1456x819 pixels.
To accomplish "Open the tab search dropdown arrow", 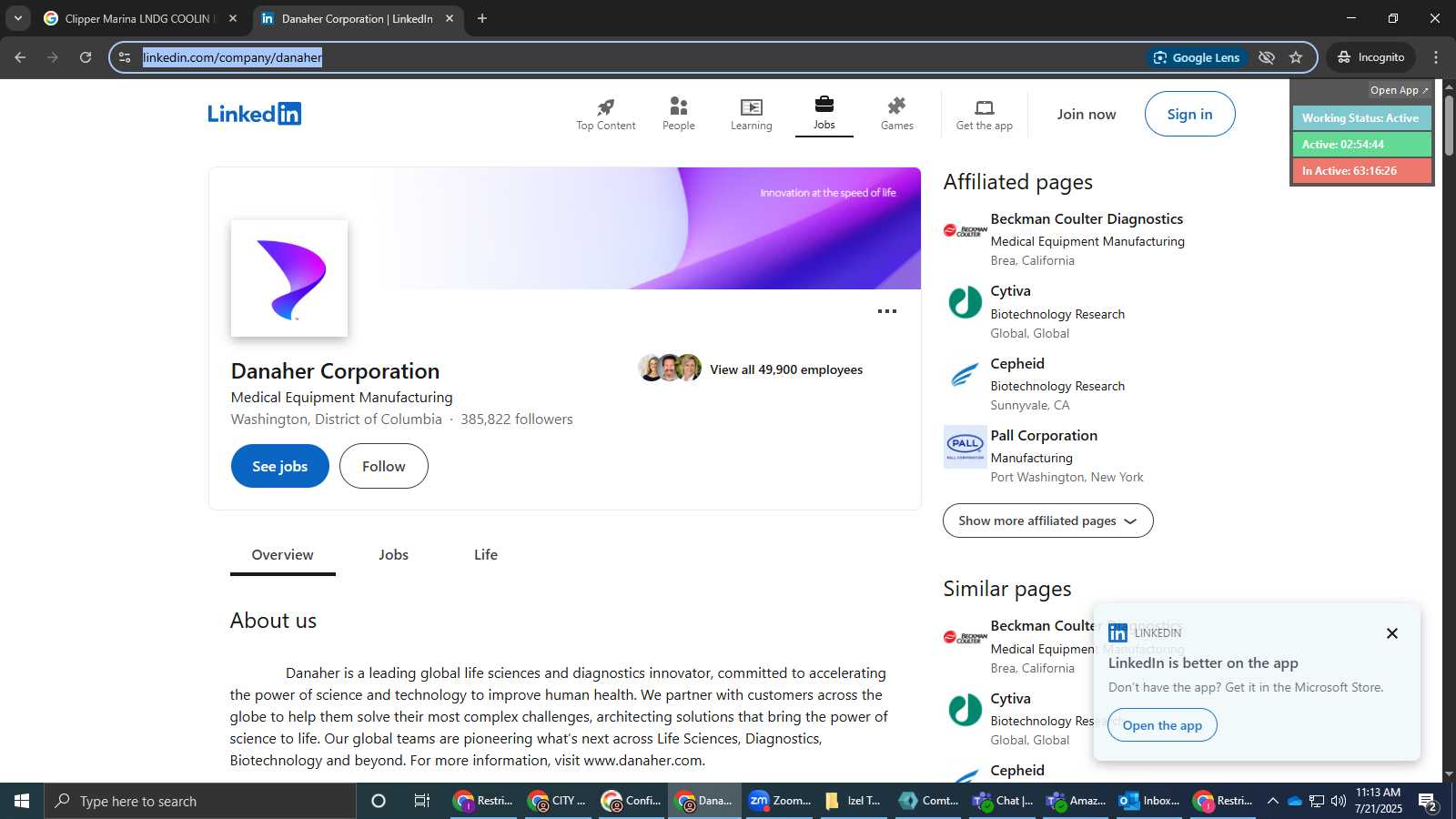I will [17, 18].
